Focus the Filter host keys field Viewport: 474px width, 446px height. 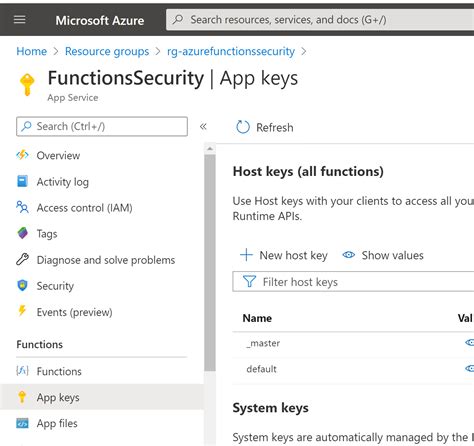coord(353,282)
